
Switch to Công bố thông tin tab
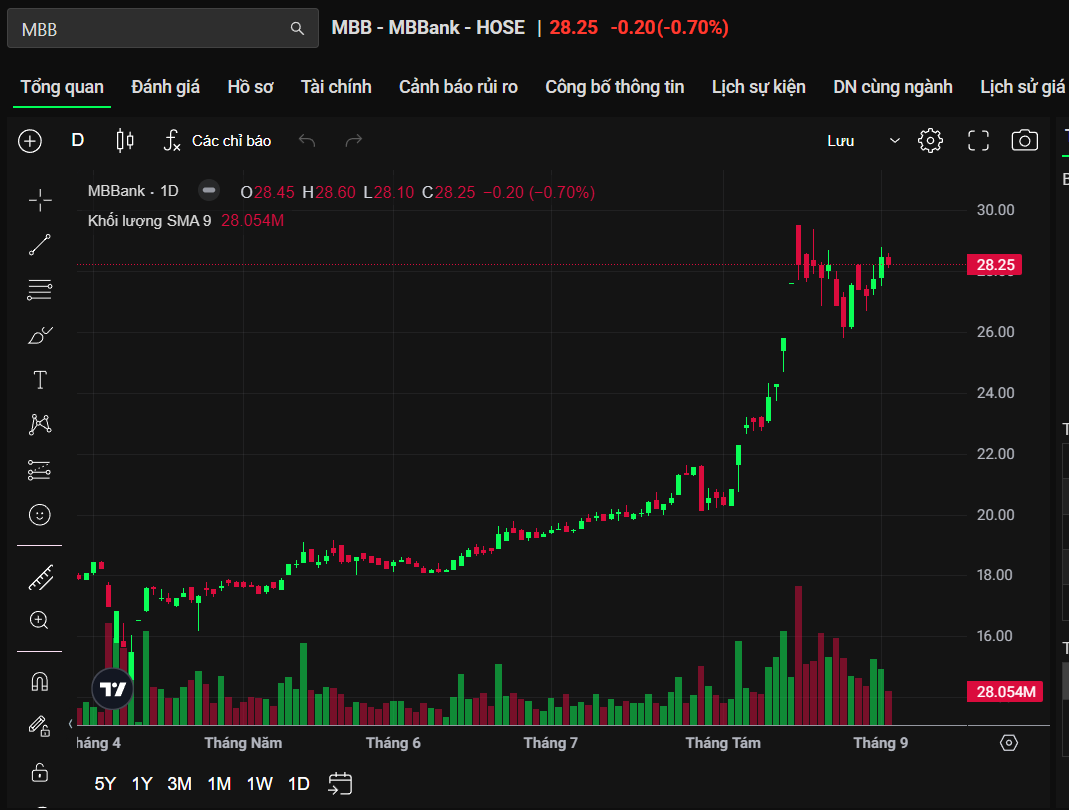tap(614, 87)
